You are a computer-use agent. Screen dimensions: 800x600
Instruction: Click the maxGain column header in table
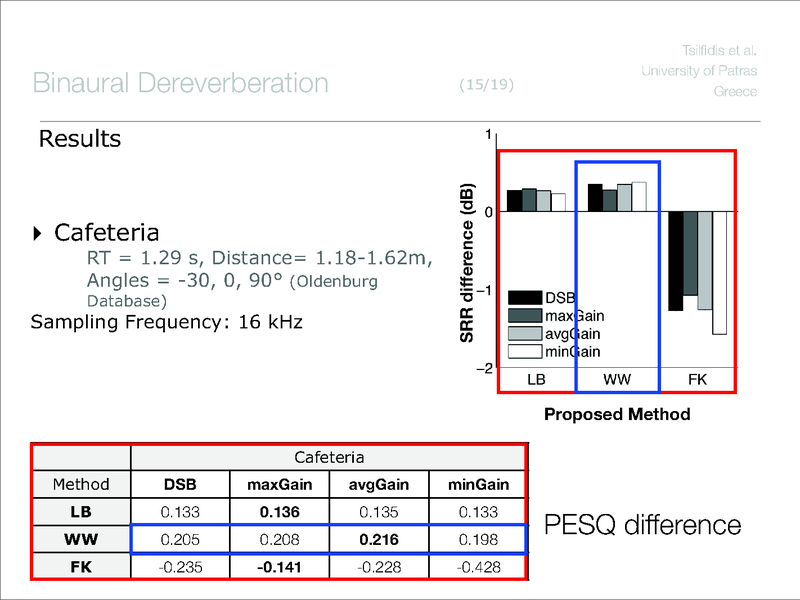(280, 485)
